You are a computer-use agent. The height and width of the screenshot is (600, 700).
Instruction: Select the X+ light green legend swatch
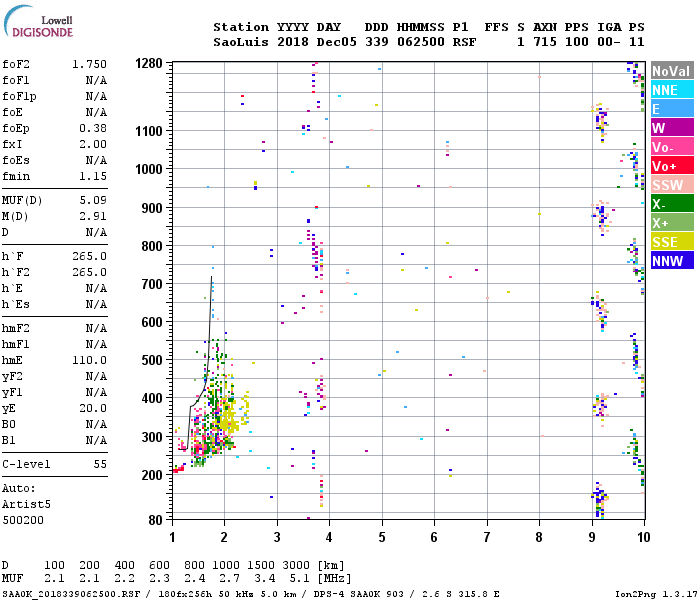click(672, 223)
